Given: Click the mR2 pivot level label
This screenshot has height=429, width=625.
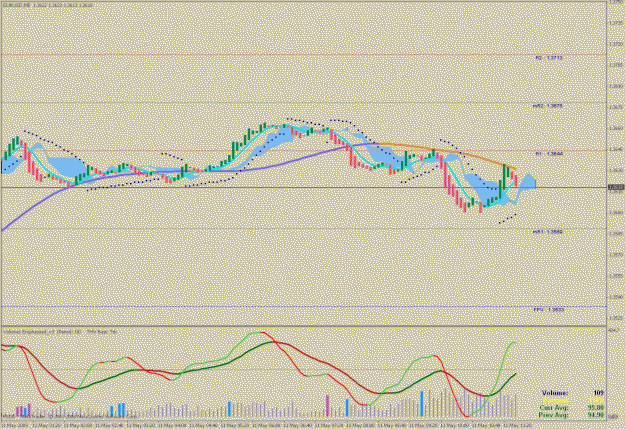Looking at the screenshot, I should pyautogui.click(x=548, y=106).
